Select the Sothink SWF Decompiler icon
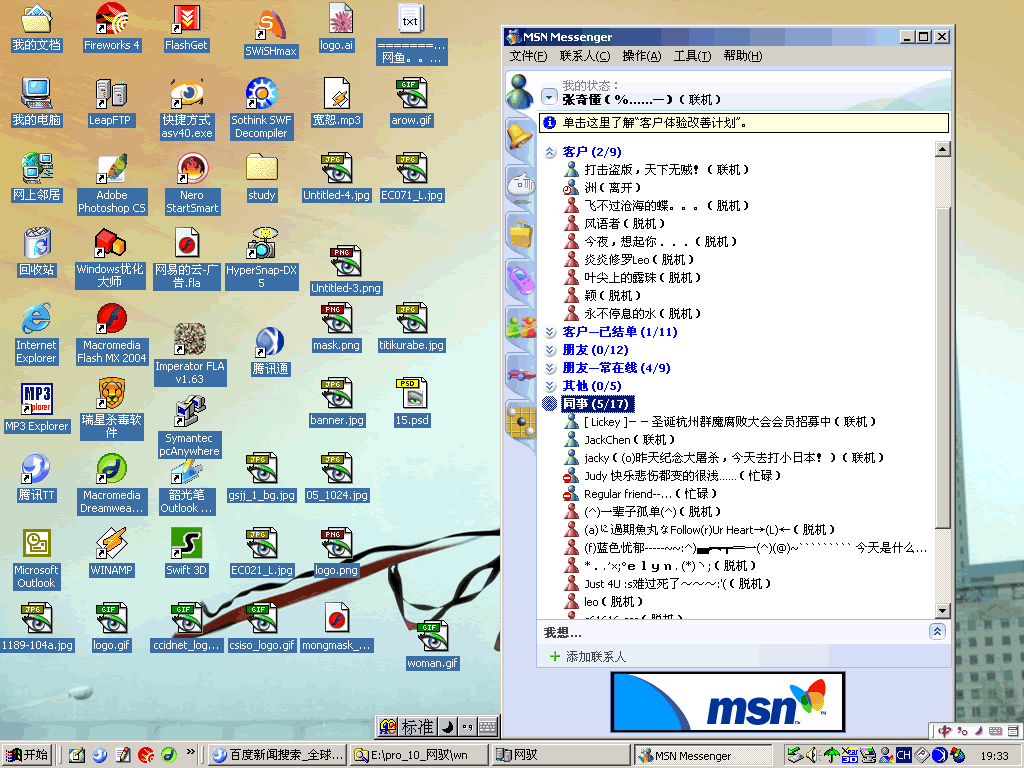1024x768 pixels. point(261,109)
